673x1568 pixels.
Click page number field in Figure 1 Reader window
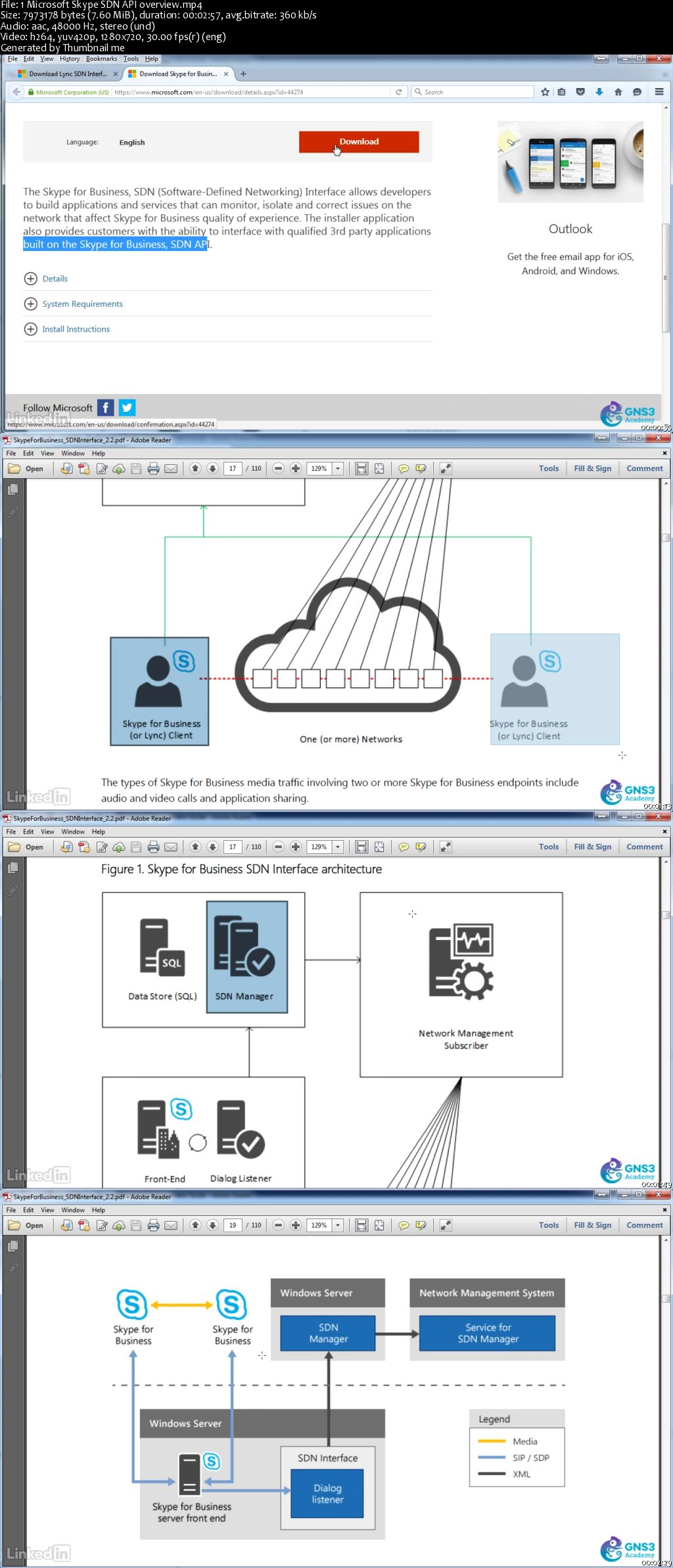pyautogui.click(x=233, y=847)
